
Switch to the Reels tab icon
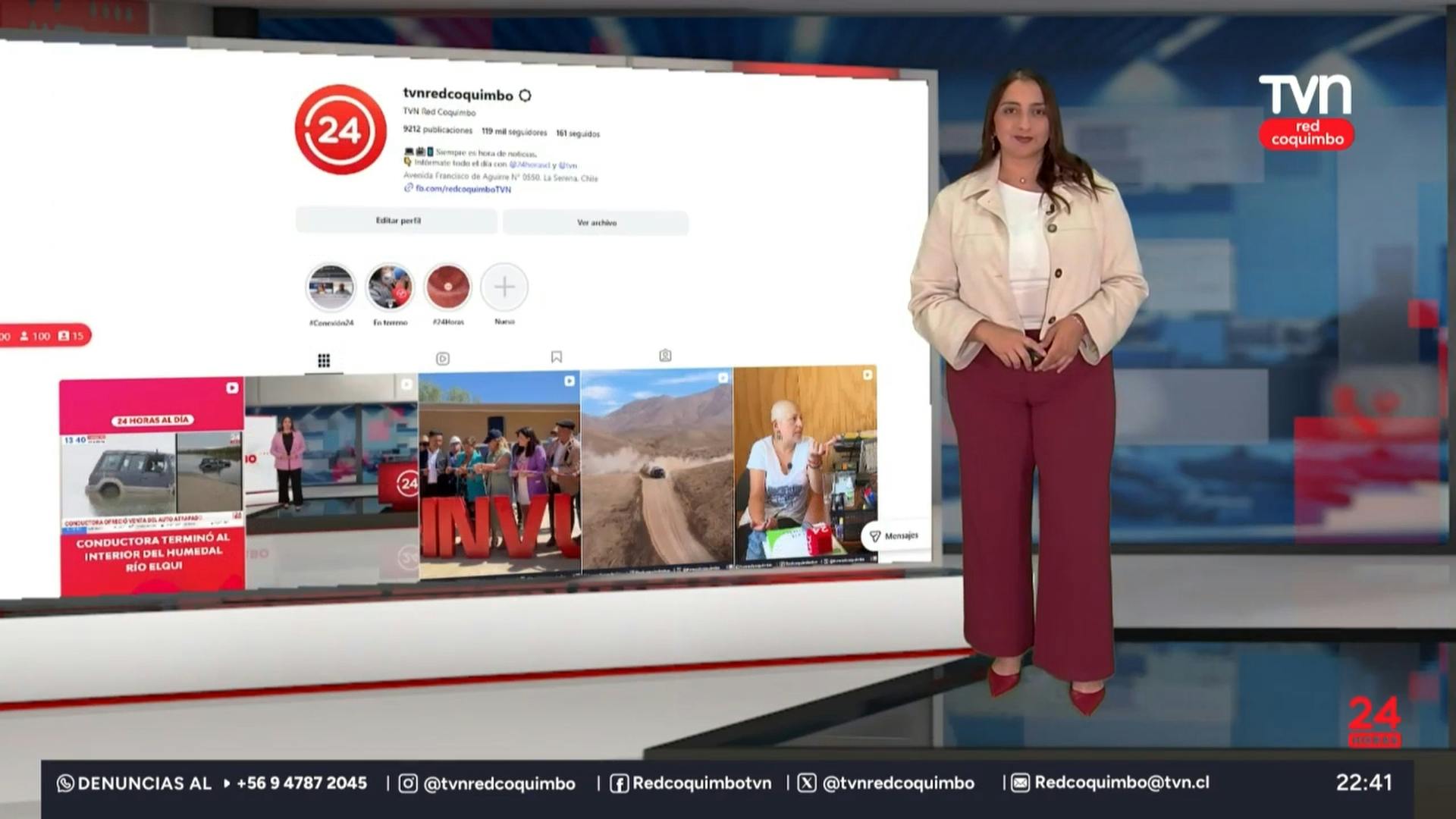(443, 359)
